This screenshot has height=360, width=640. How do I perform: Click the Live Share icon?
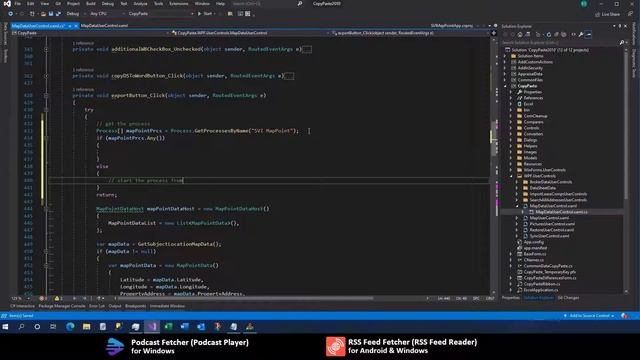(x=597, y=14)
